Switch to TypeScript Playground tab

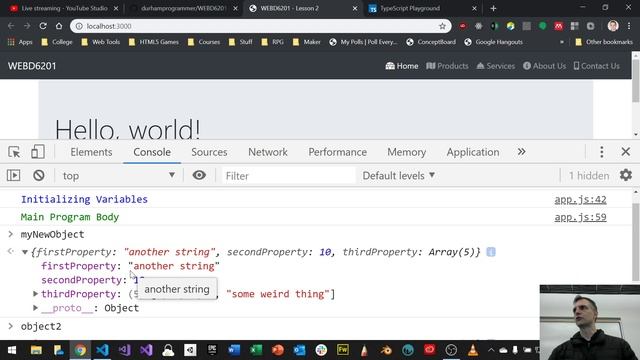tap(422, 8)
